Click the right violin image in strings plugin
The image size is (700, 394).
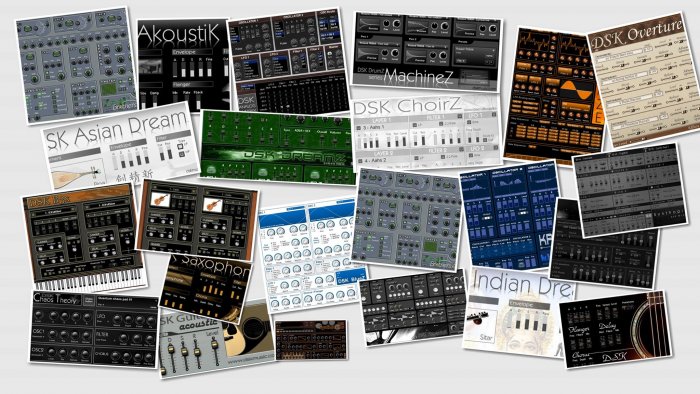click(213, 205)
